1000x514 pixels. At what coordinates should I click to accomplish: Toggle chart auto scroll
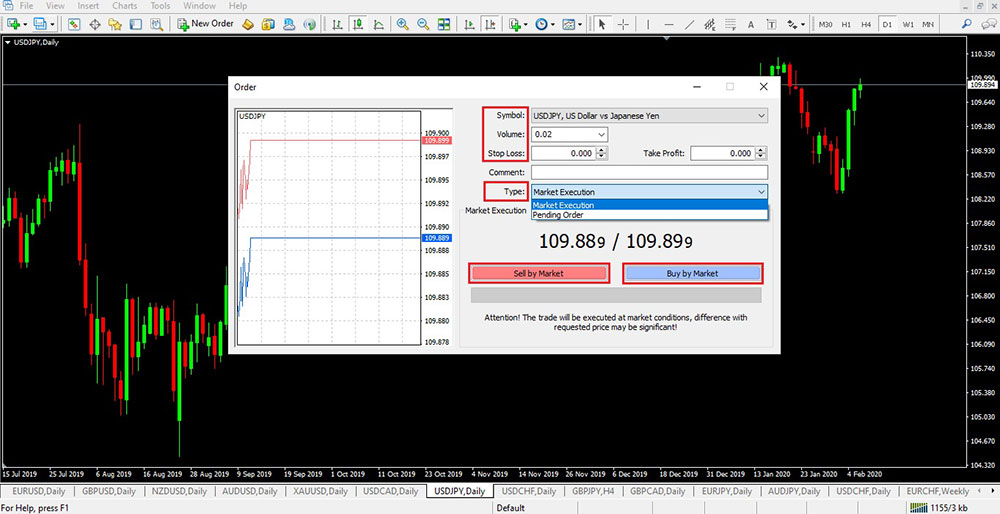[x=469, y=24]
